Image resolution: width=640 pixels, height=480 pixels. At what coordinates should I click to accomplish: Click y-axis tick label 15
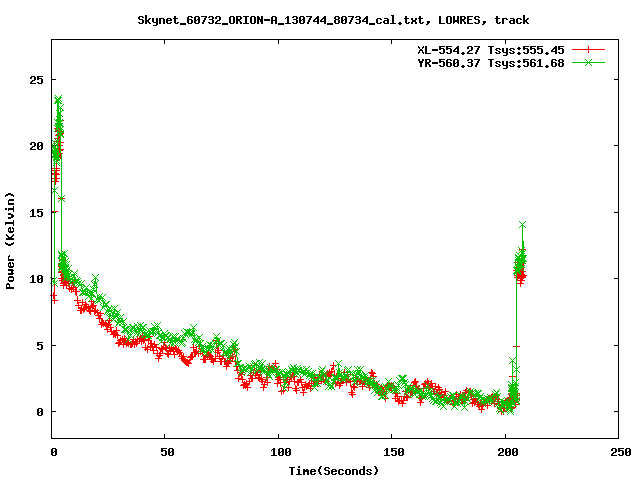pyautogui.click(x=36, y=213)
